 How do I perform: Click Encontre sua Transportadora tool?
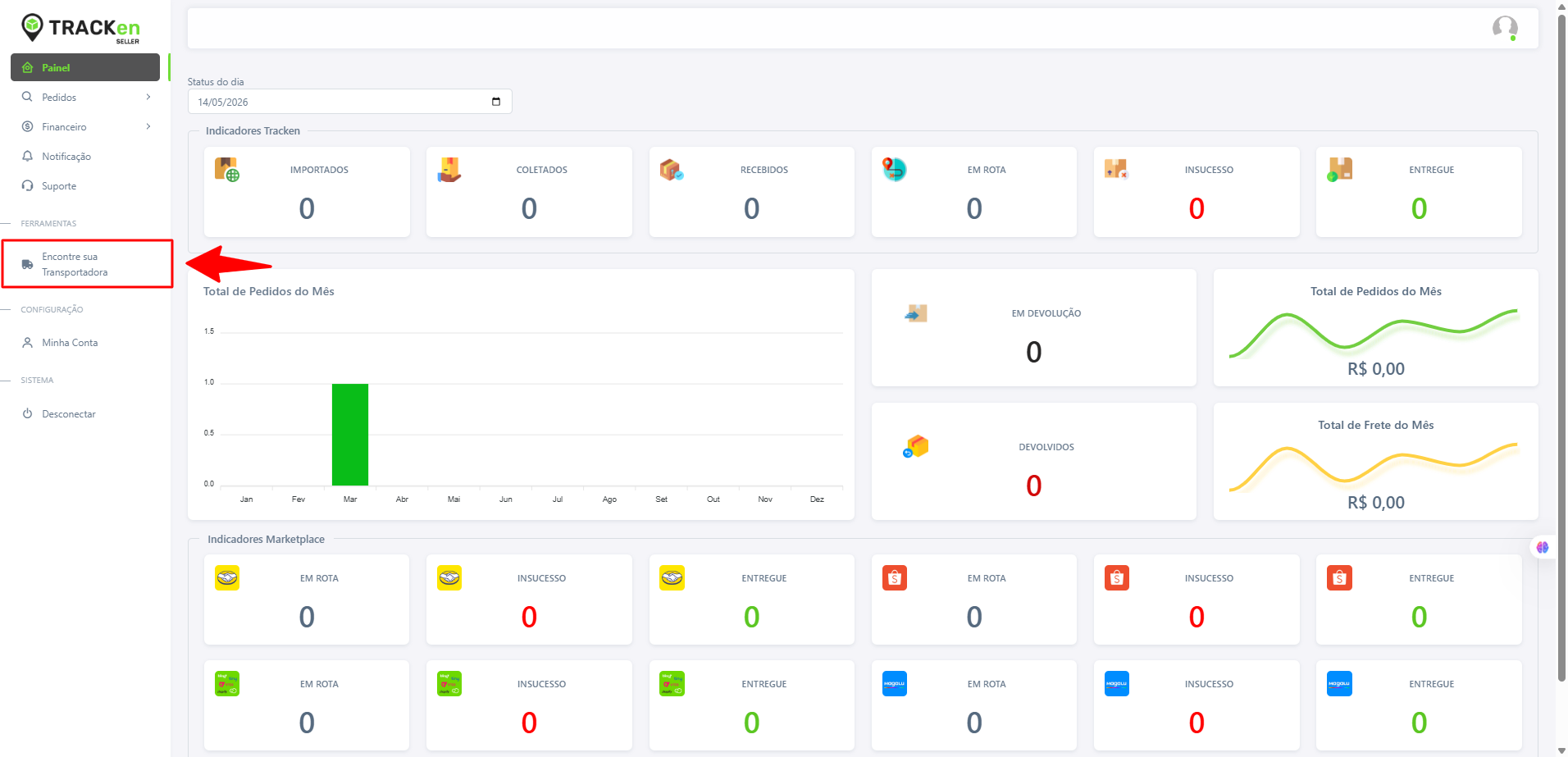click(x=87, y=264)
